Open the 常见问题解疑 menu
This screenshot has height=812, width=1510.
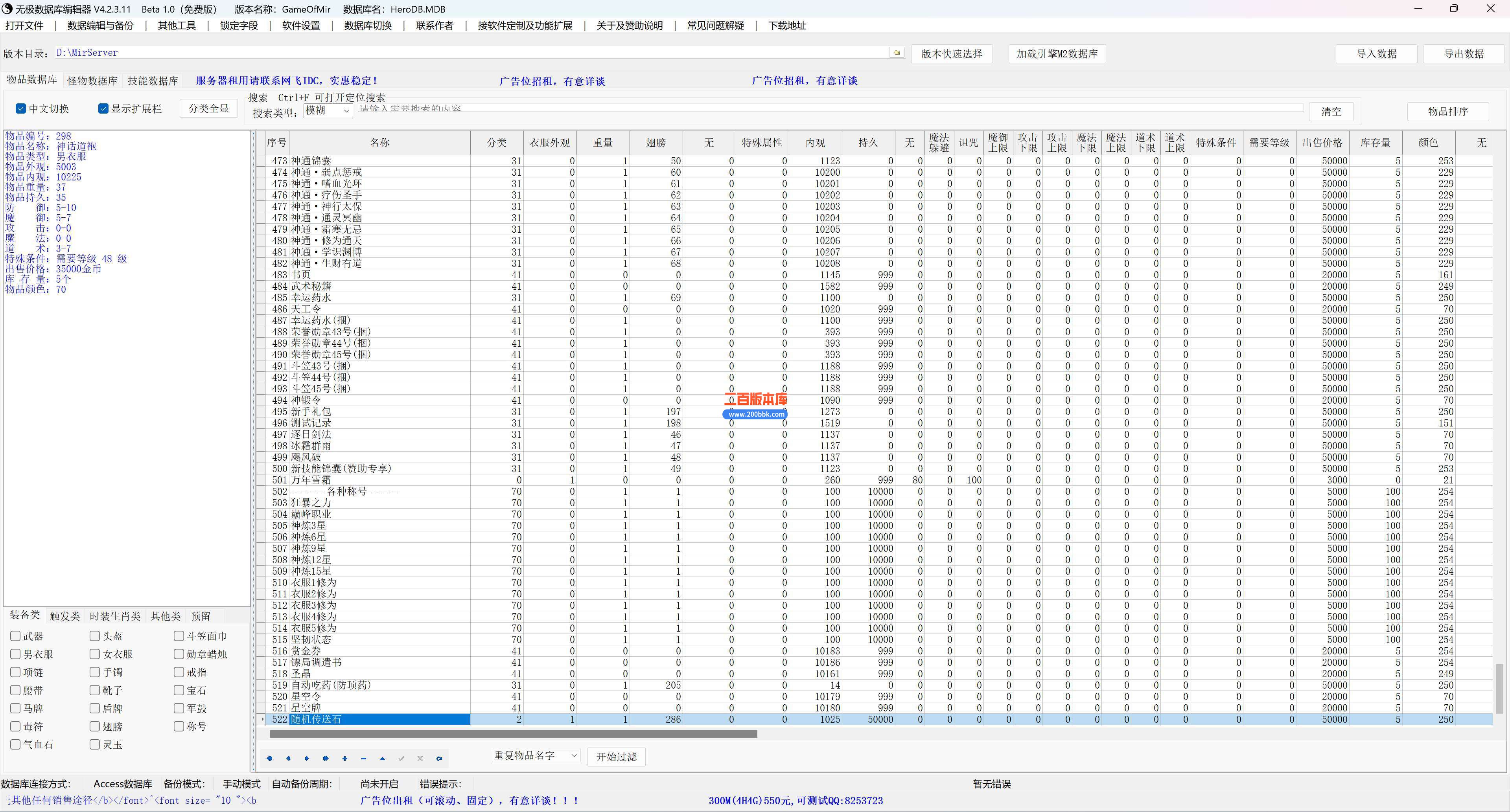(x=715, y=25)
